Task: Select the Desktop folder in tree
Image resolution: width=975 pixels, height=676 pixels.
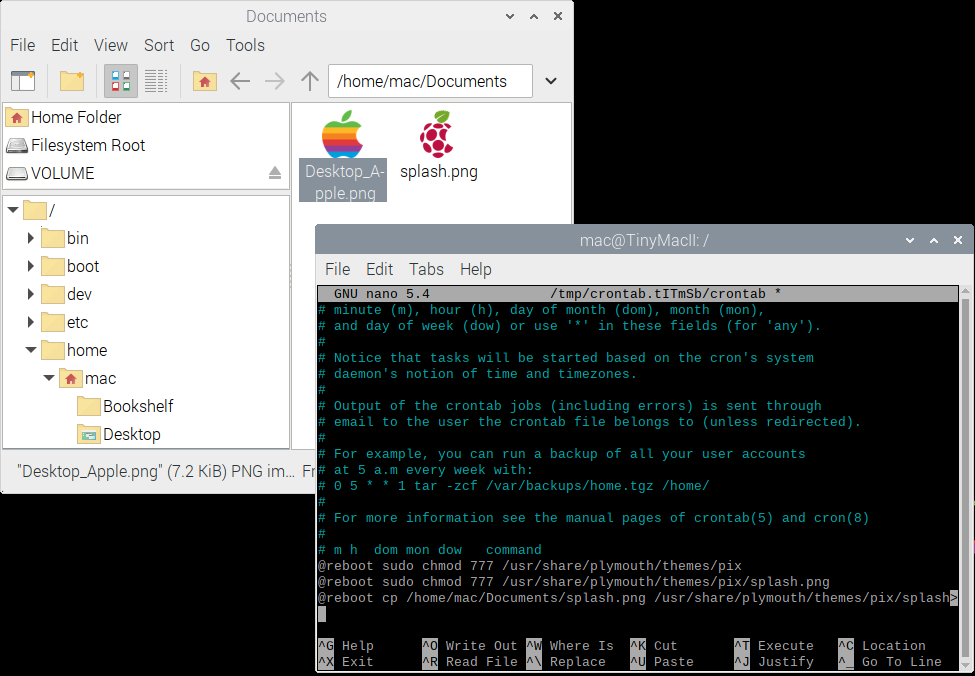Action: click(x=119, y=434)
